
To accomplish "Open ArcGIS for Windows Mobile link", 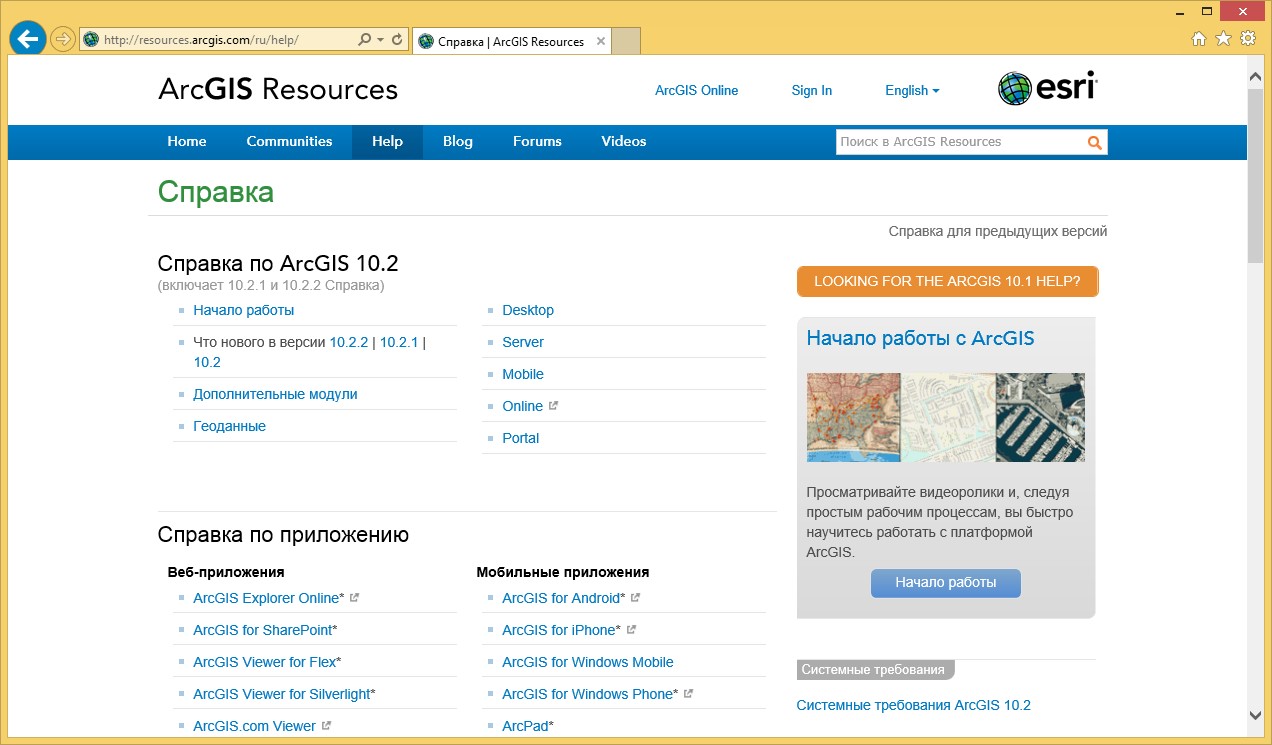I will click(588, 662).
